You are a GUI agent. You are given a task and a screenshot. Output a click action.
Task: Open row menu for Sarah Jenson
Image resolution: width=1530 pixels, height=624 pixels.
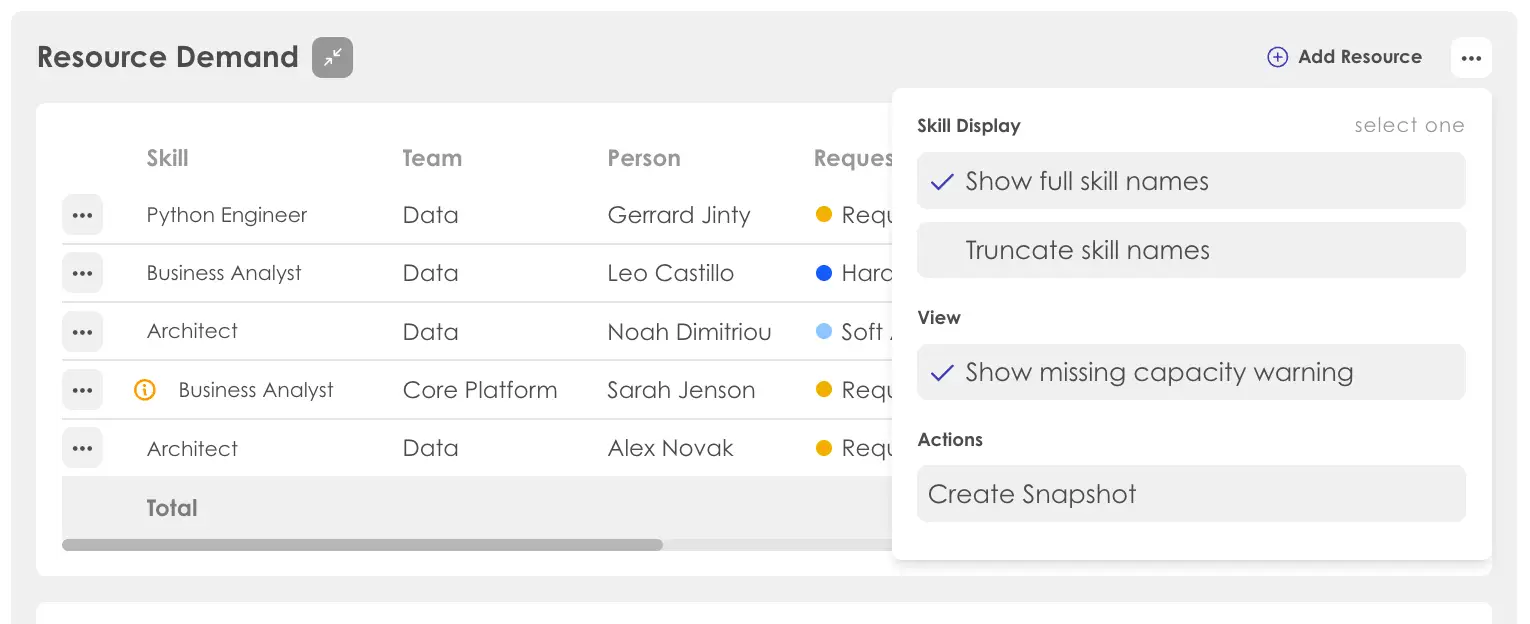(x=82, y=390)
